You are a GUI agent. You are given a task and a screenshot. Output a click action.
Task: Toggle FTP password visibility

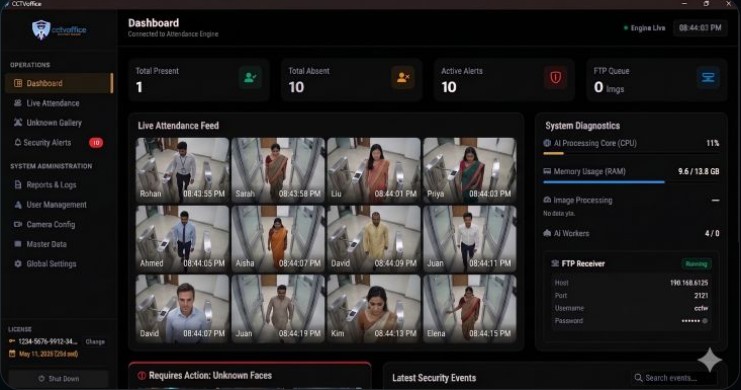click(x=705, y=321)
